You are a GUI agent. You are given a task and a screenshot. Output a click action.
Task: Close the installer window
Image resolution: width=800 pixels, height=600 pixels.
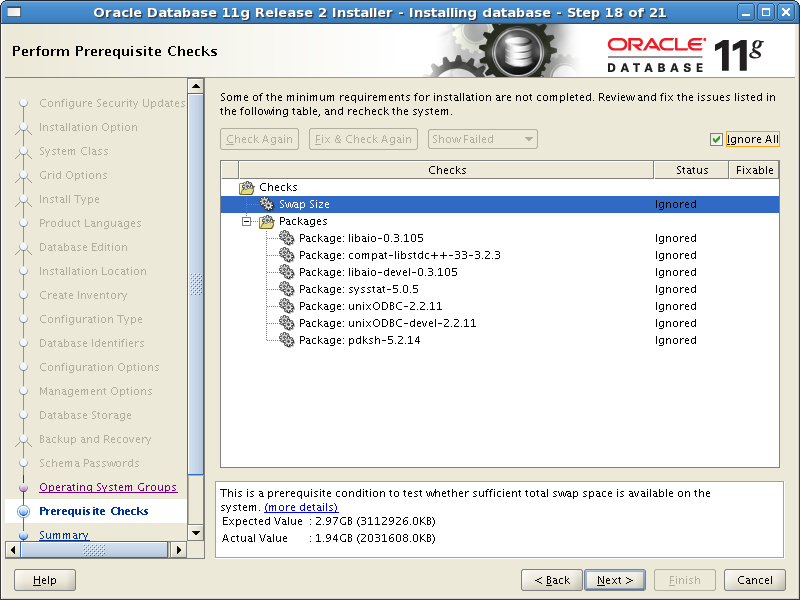pyautogui.click(x=786, y=12)
